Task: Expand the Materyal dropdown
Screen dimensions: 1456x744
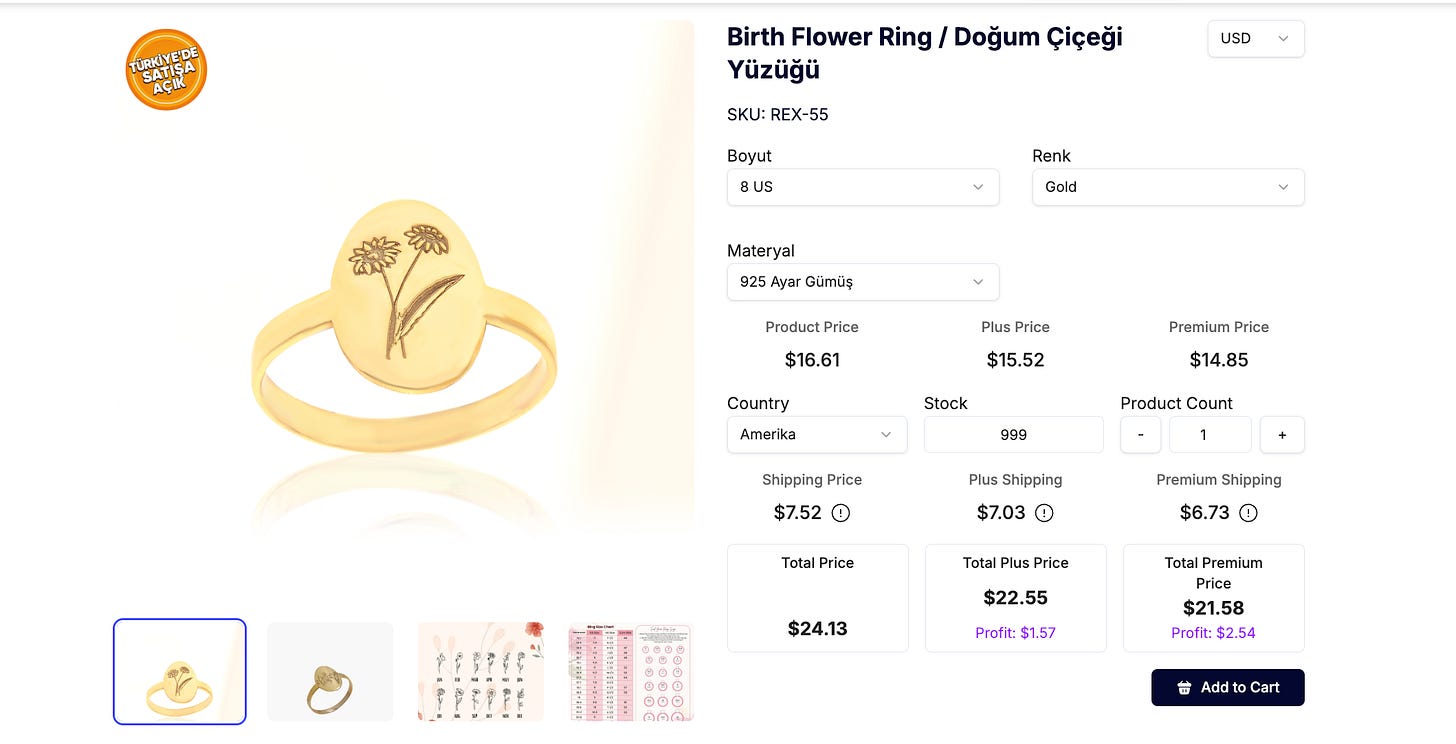Action: coord(862,282)
